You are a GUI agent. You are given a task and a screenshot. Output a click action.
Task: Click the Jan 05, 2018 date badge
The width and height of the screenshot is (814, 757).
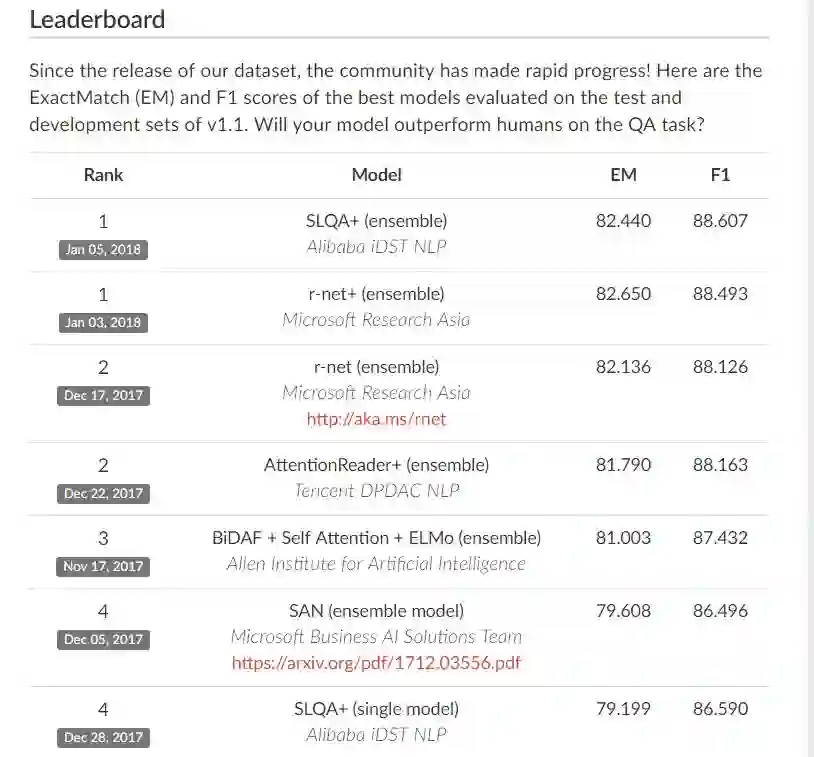click(x=104, y=250)
